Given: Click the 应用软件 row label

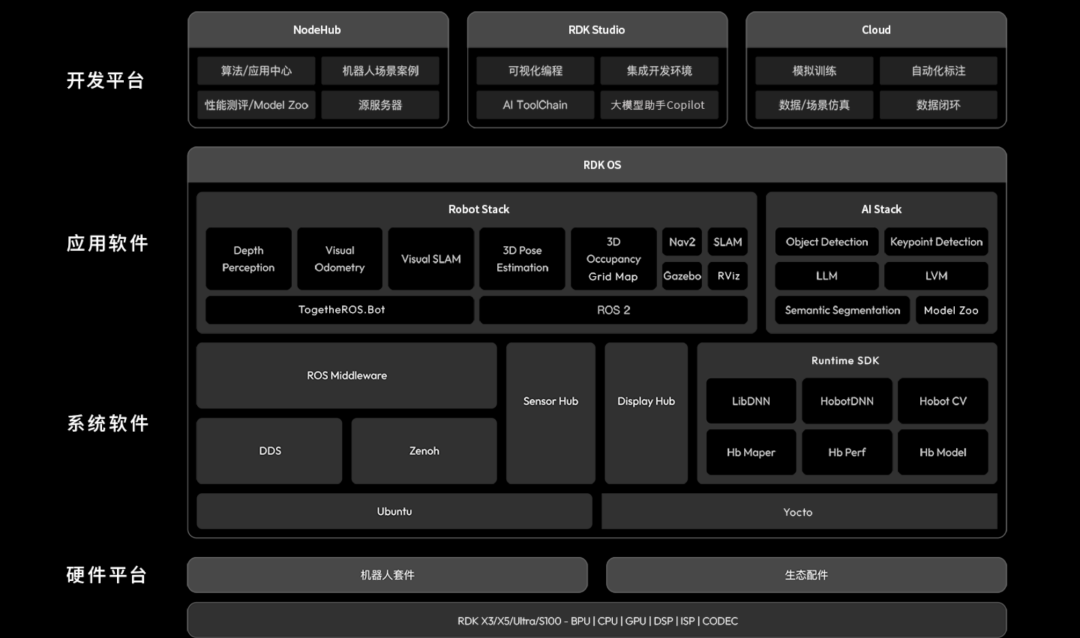Looking at the screenshot, I should point(107,243).
